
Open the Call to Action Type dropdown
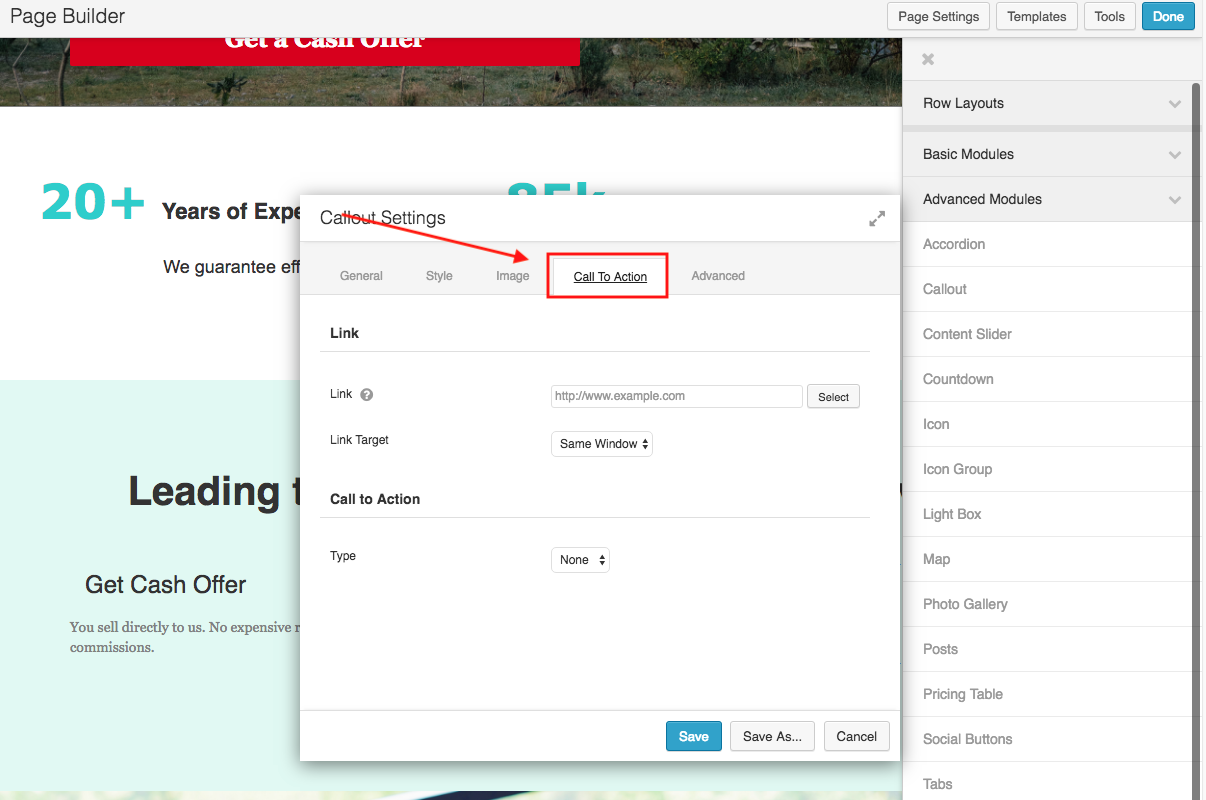pyautogui.click(x=580, y=560)
